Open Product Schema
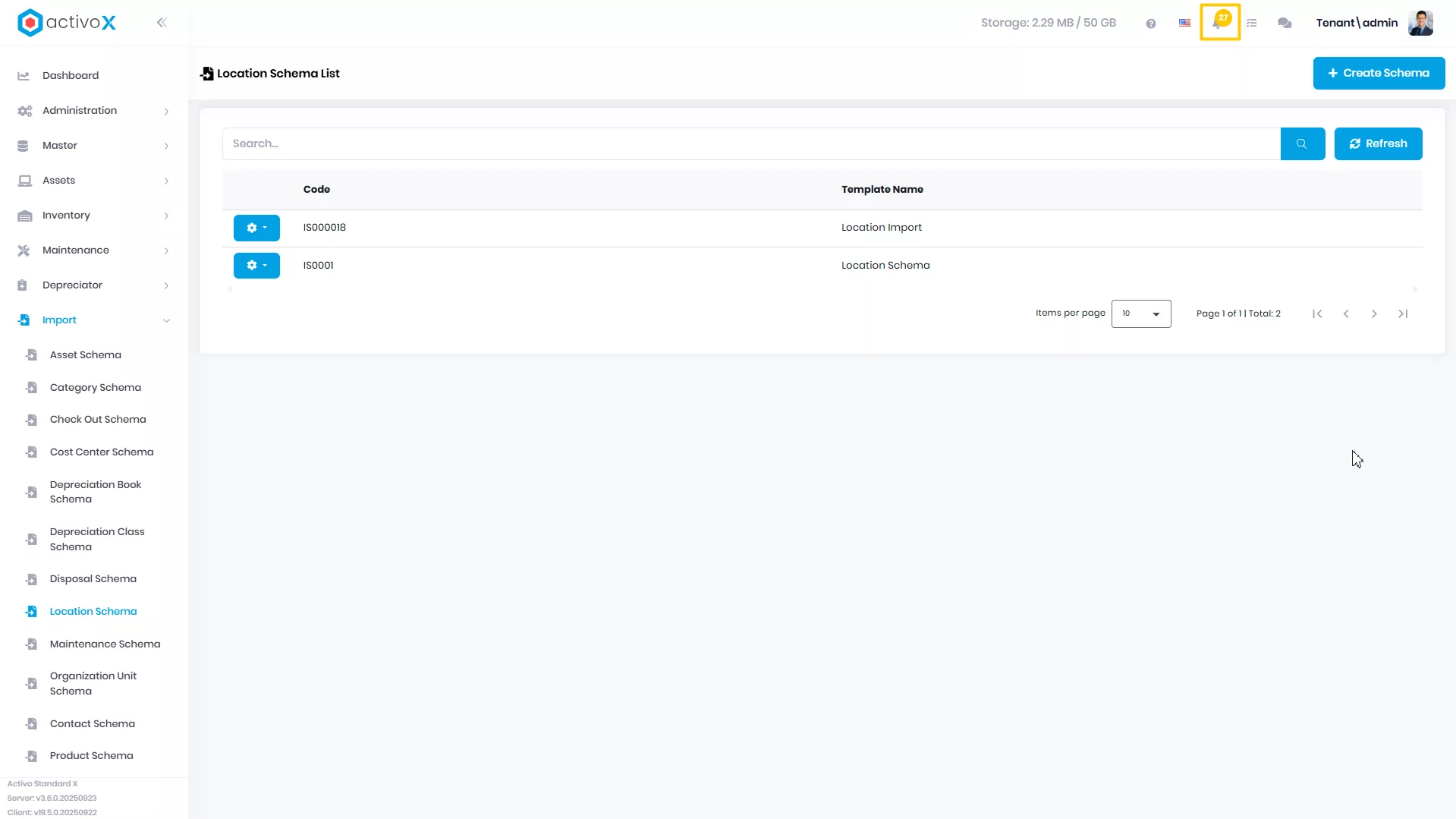1456x819 pixels. tap(91, 756)
